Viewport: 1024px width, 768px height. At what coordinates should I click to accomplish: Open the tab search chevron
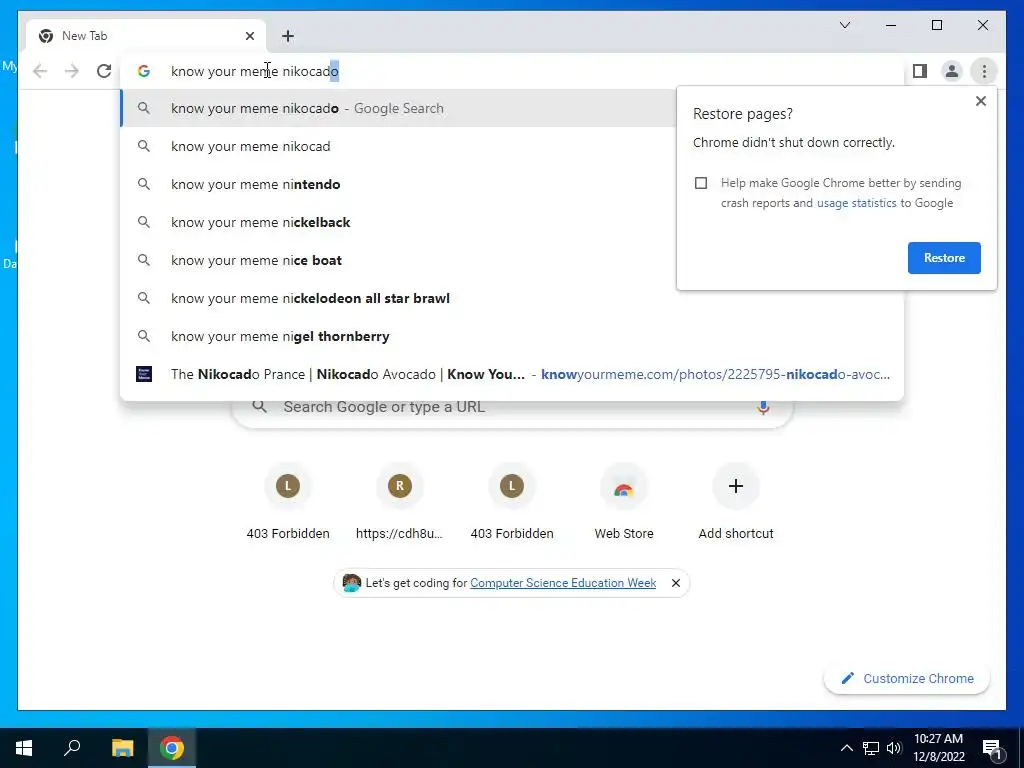[x=844, y=25]
